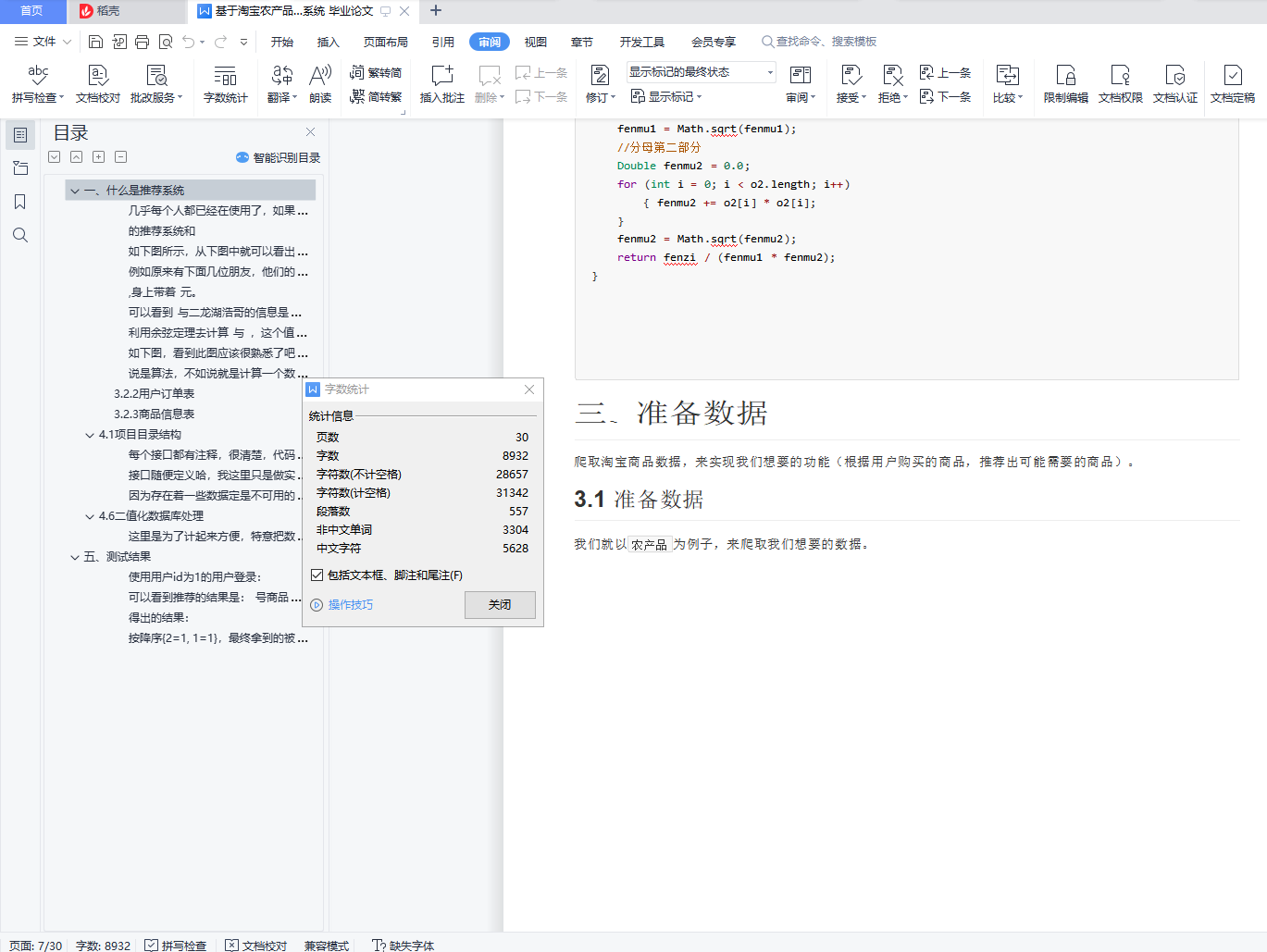Collapse the 4.6二值化数据库处理 outline node
The width and height of the screenshot is (1267, 952).
pyautogui.click(x=90, y=516)
